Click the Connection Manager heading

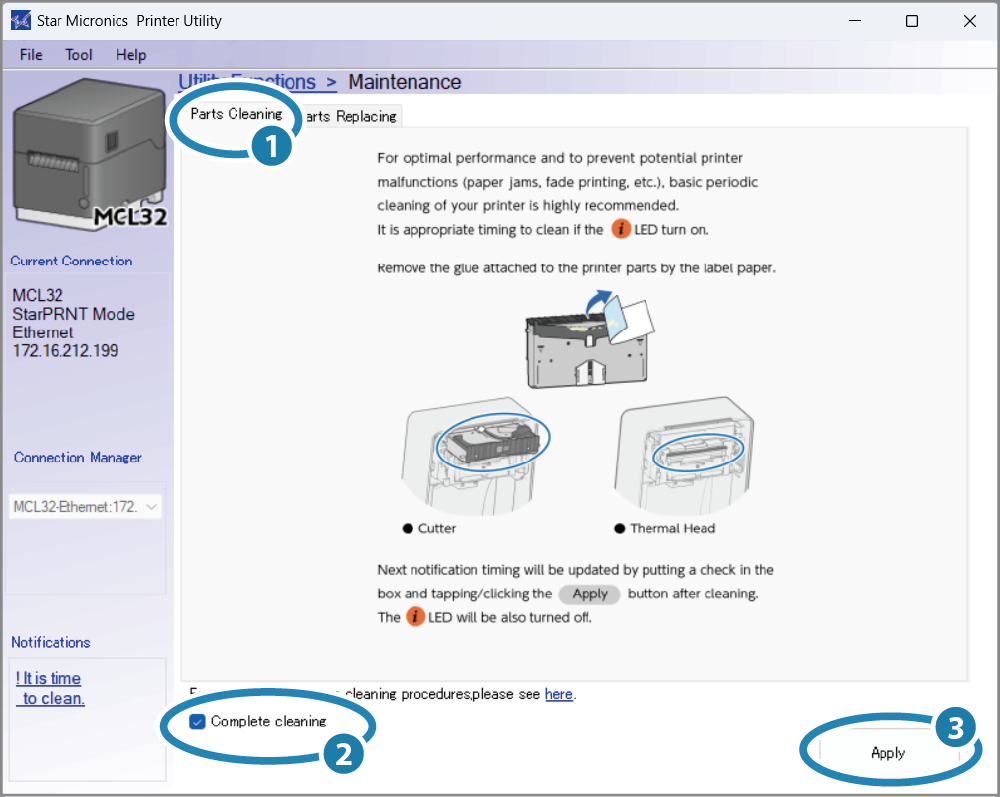click(x=78, y=458)
